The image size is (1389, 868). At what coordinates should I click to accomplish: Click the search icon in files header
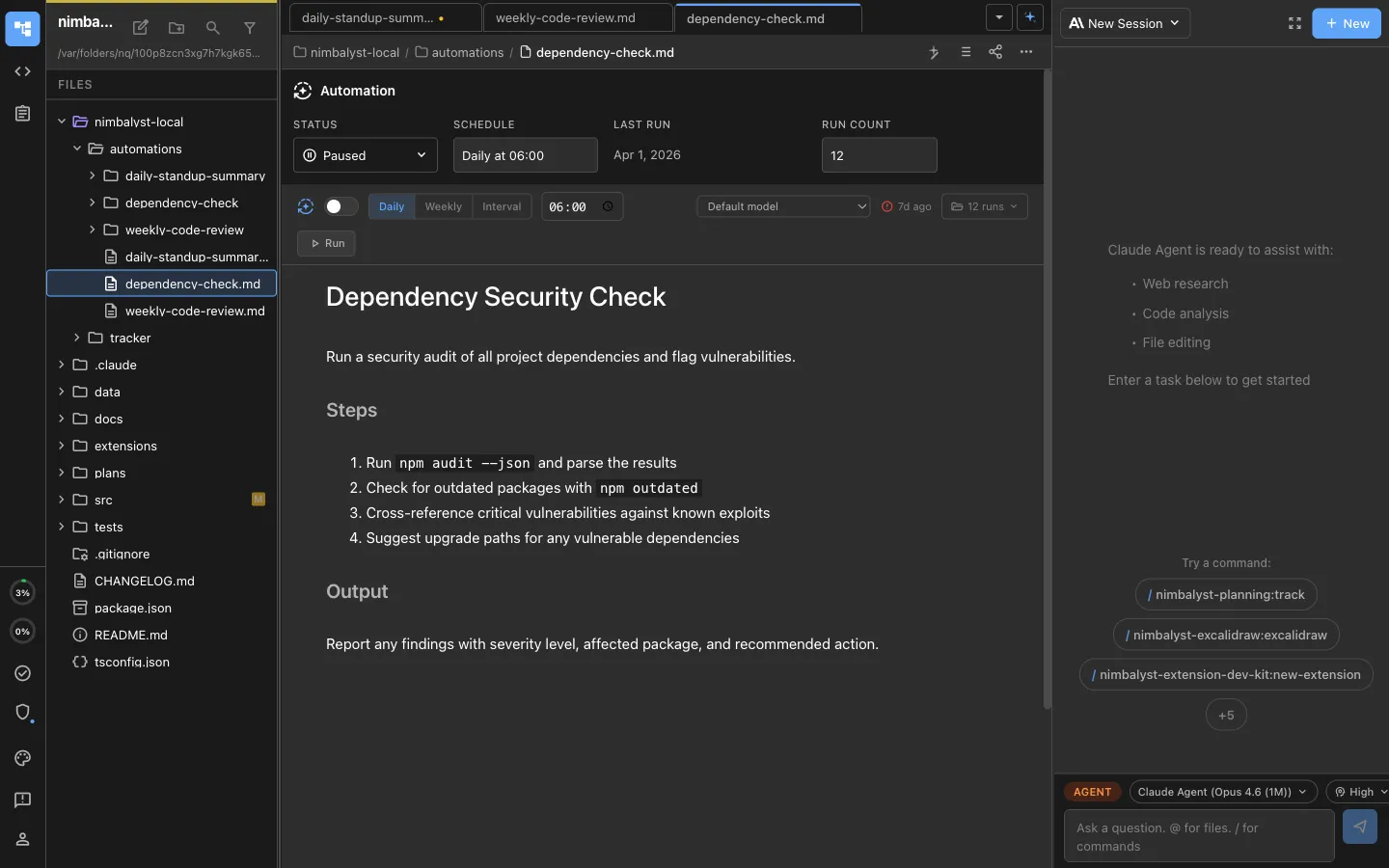click(213, 28)
